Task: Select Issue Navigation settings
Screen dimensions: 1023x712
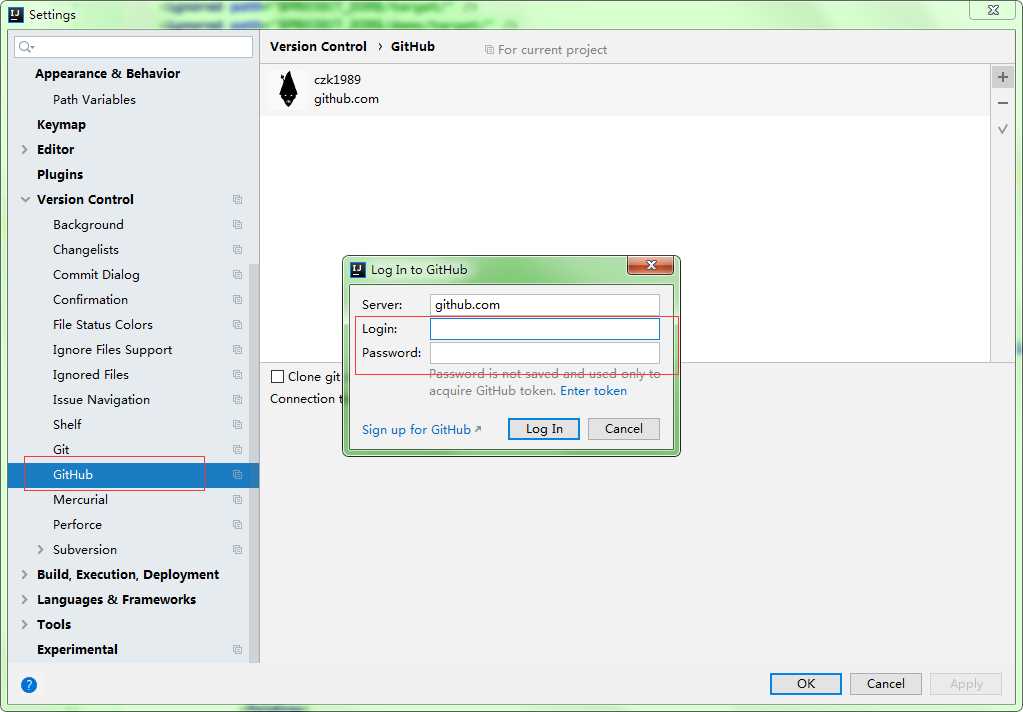Action: pyautogui.click(x=101, y=399)
